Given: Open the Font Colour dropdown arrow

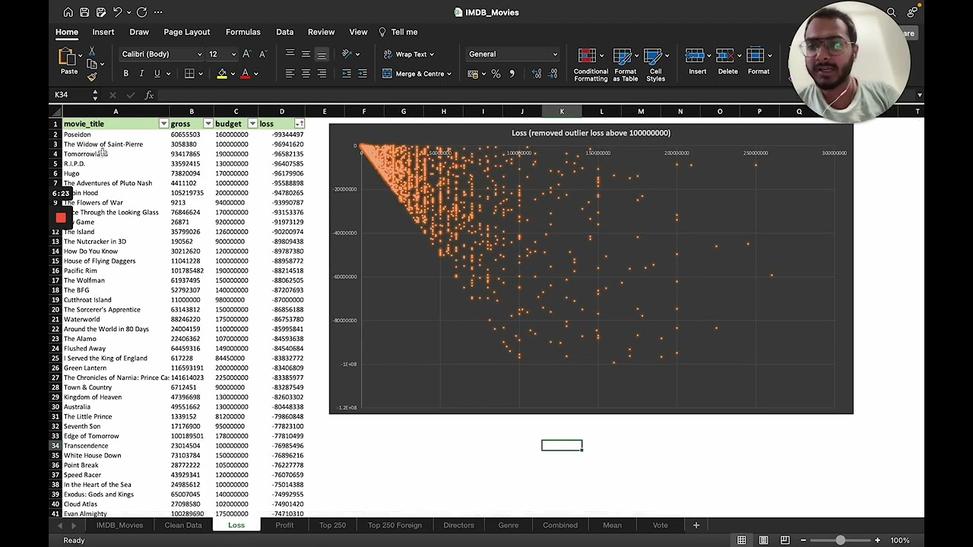Looking at the screenshot, I should 256,74.
